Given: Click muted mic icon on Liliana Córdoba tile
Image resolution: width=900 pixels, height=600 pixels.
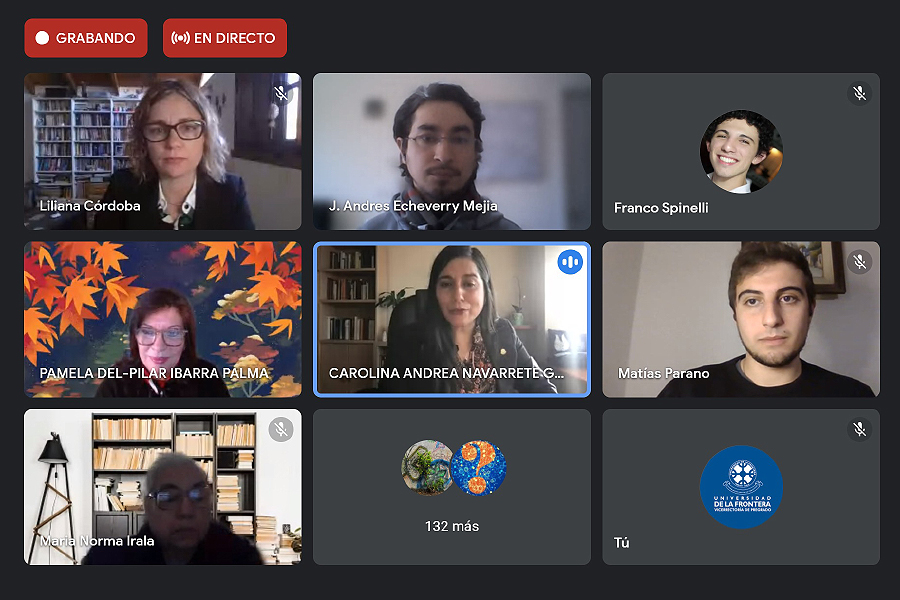Looking at the screenshot, I should click(x=281, y=93).
